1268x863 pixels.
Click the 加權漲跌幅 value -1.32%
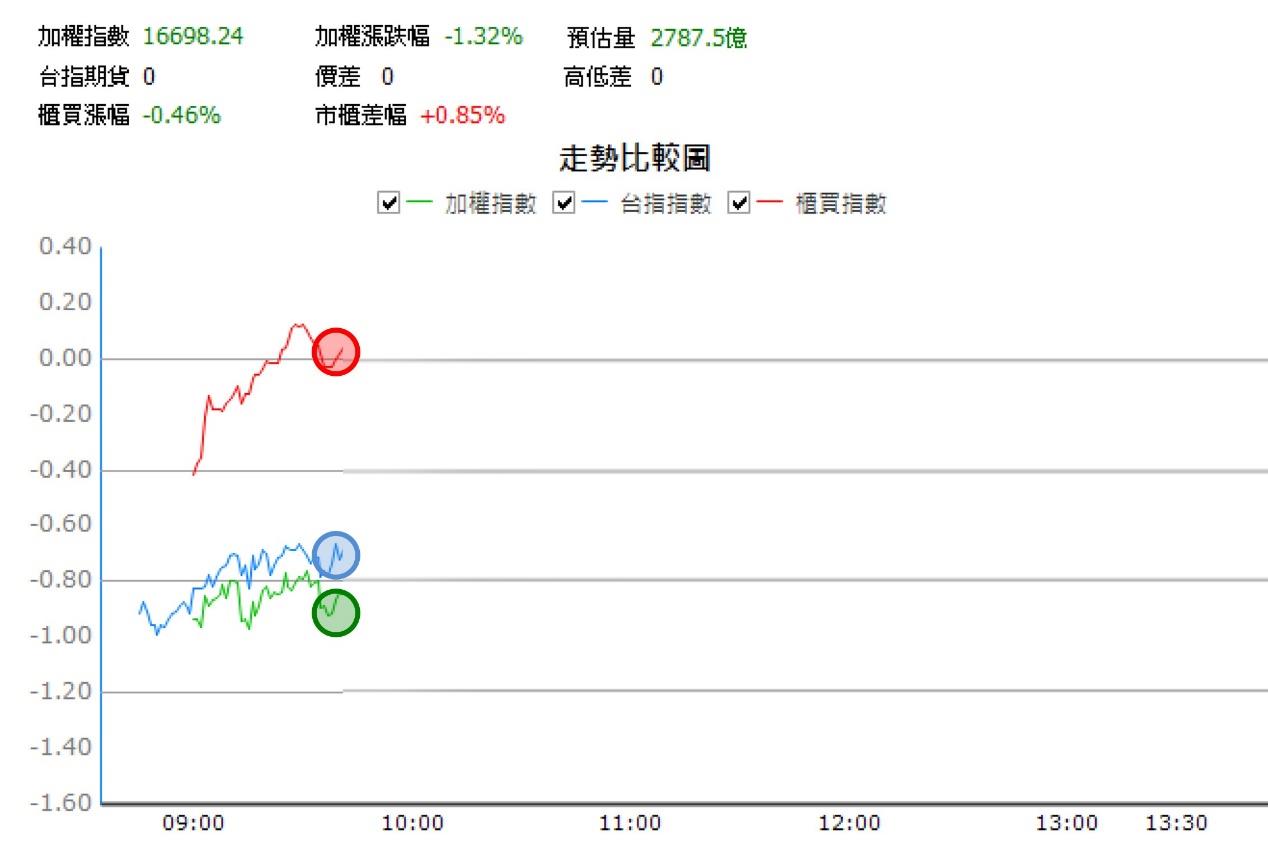point(483,38)
